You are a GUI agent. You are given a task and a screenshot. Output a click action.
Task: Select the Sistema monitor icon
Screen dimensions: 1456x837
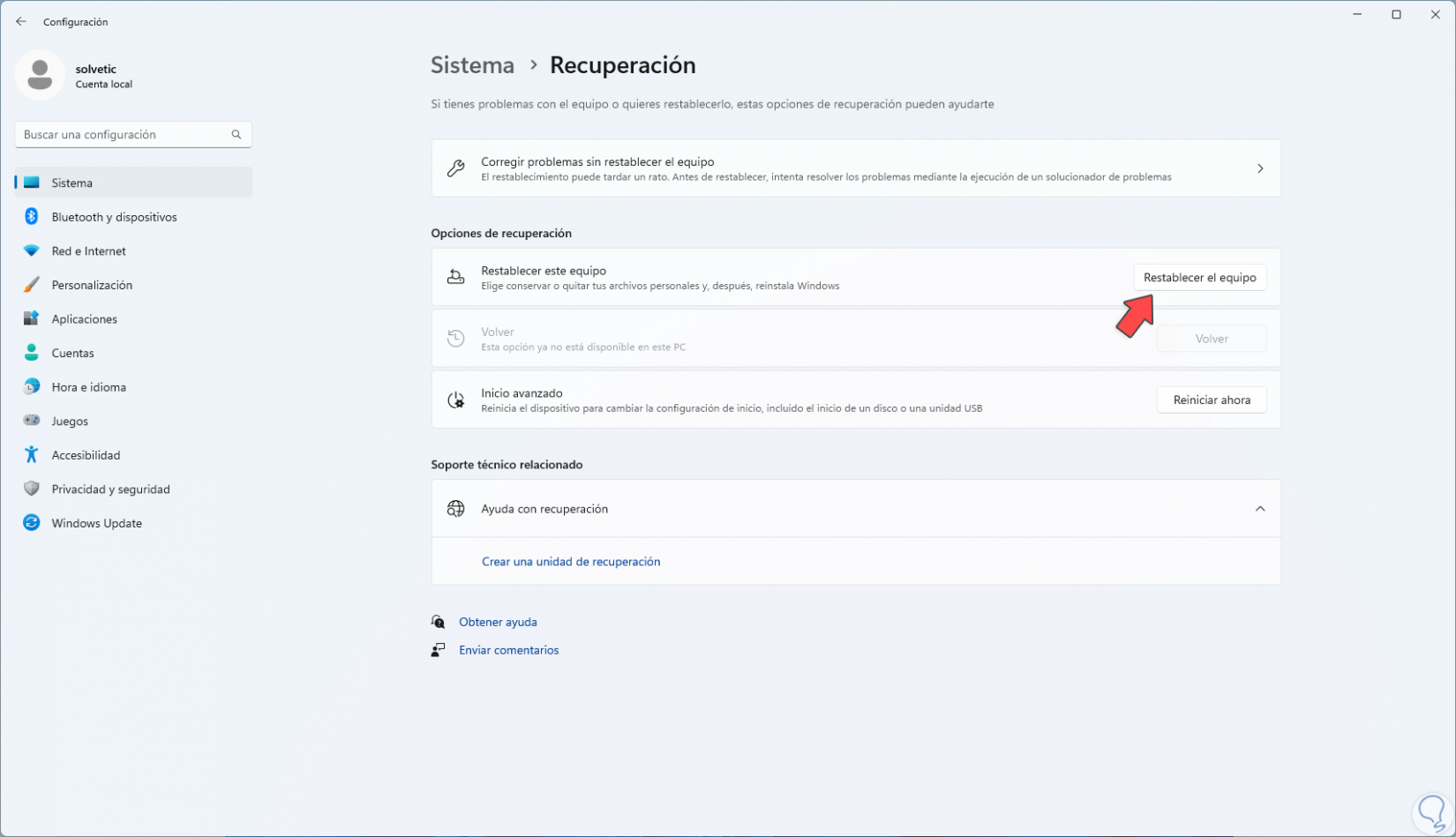tap(32, 183)
